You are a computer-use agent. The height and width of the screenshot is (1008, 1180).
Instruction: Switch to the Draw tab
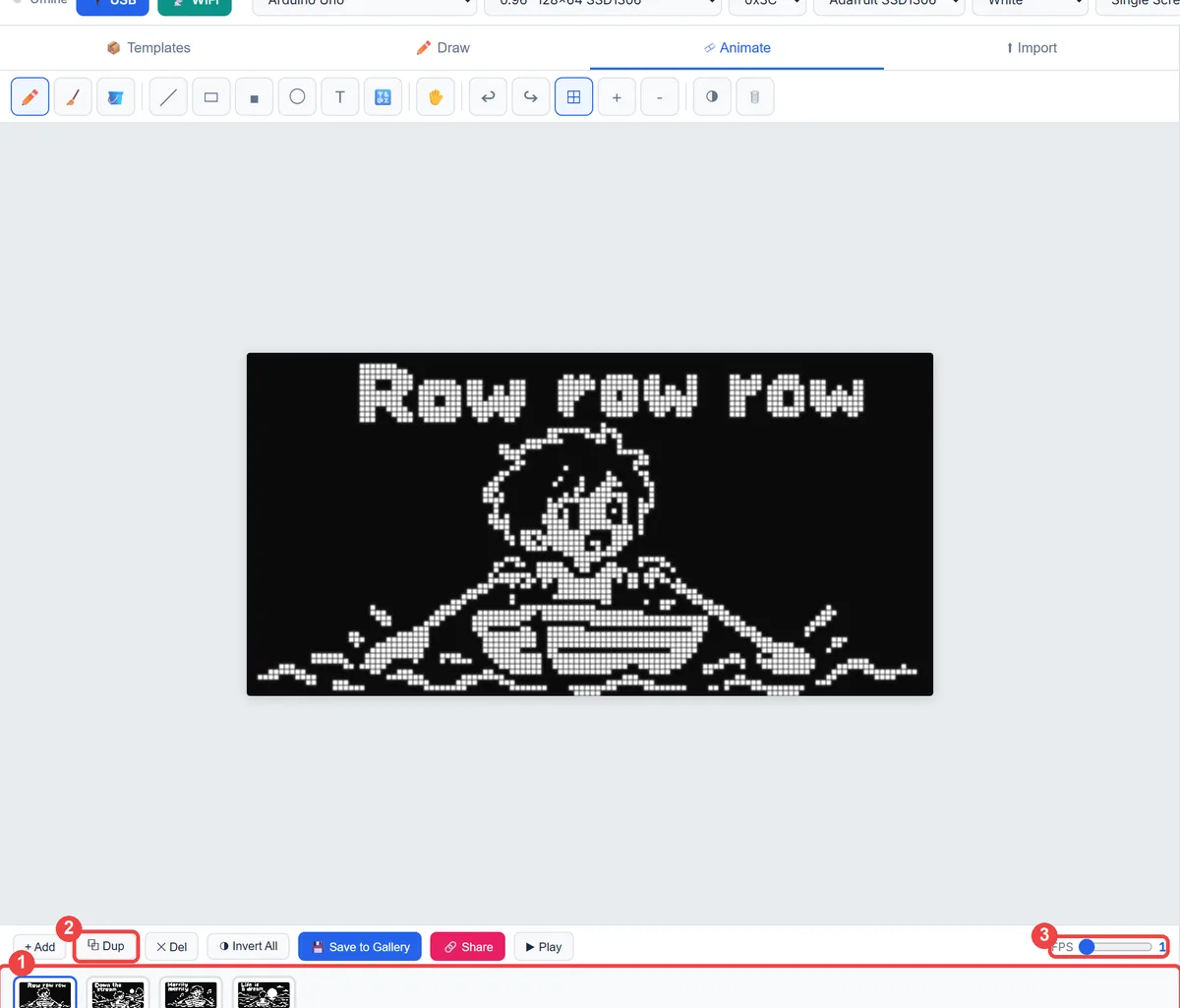pos(442,47)
